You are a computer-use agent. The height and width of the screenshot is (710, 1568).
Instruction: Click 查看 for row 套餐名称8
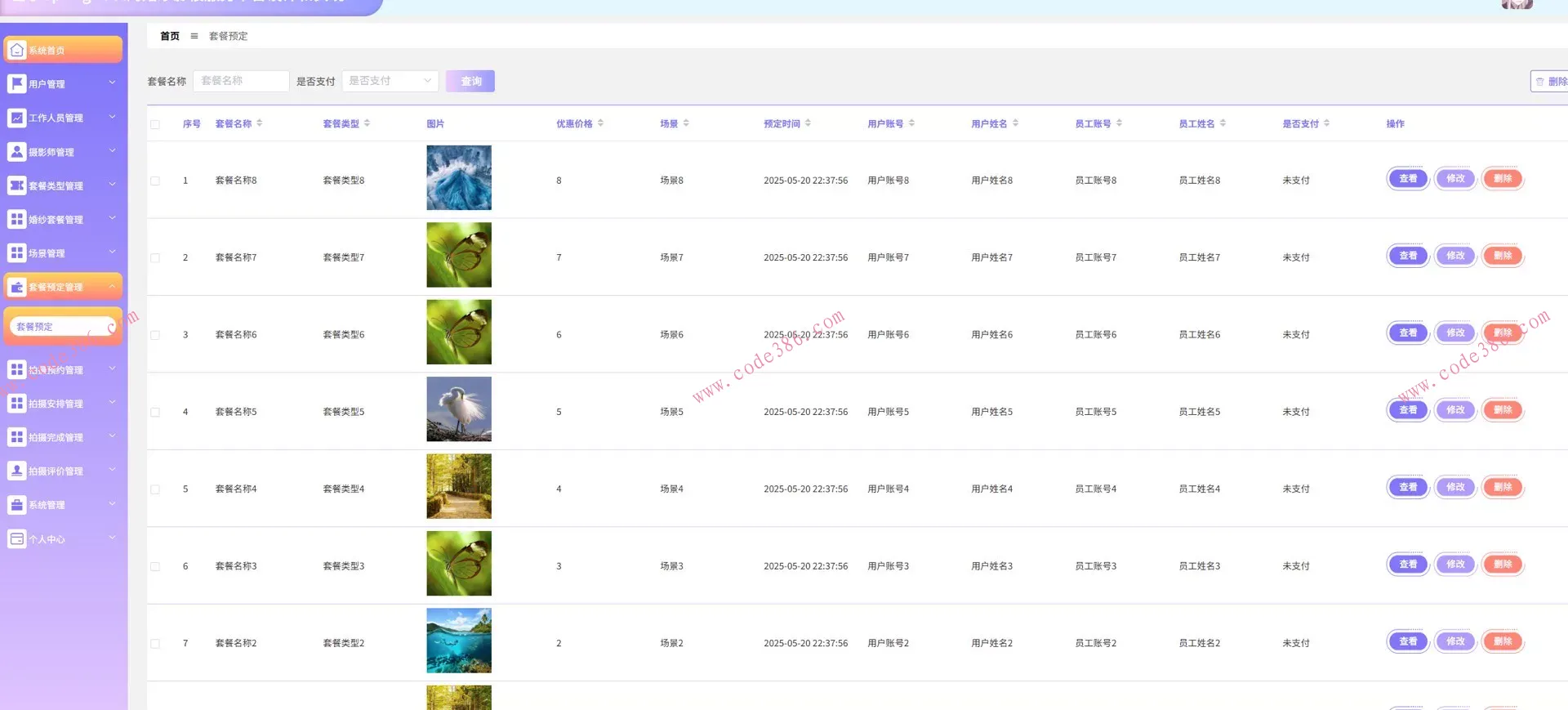pyautogui.click(x=1408, y=178)
